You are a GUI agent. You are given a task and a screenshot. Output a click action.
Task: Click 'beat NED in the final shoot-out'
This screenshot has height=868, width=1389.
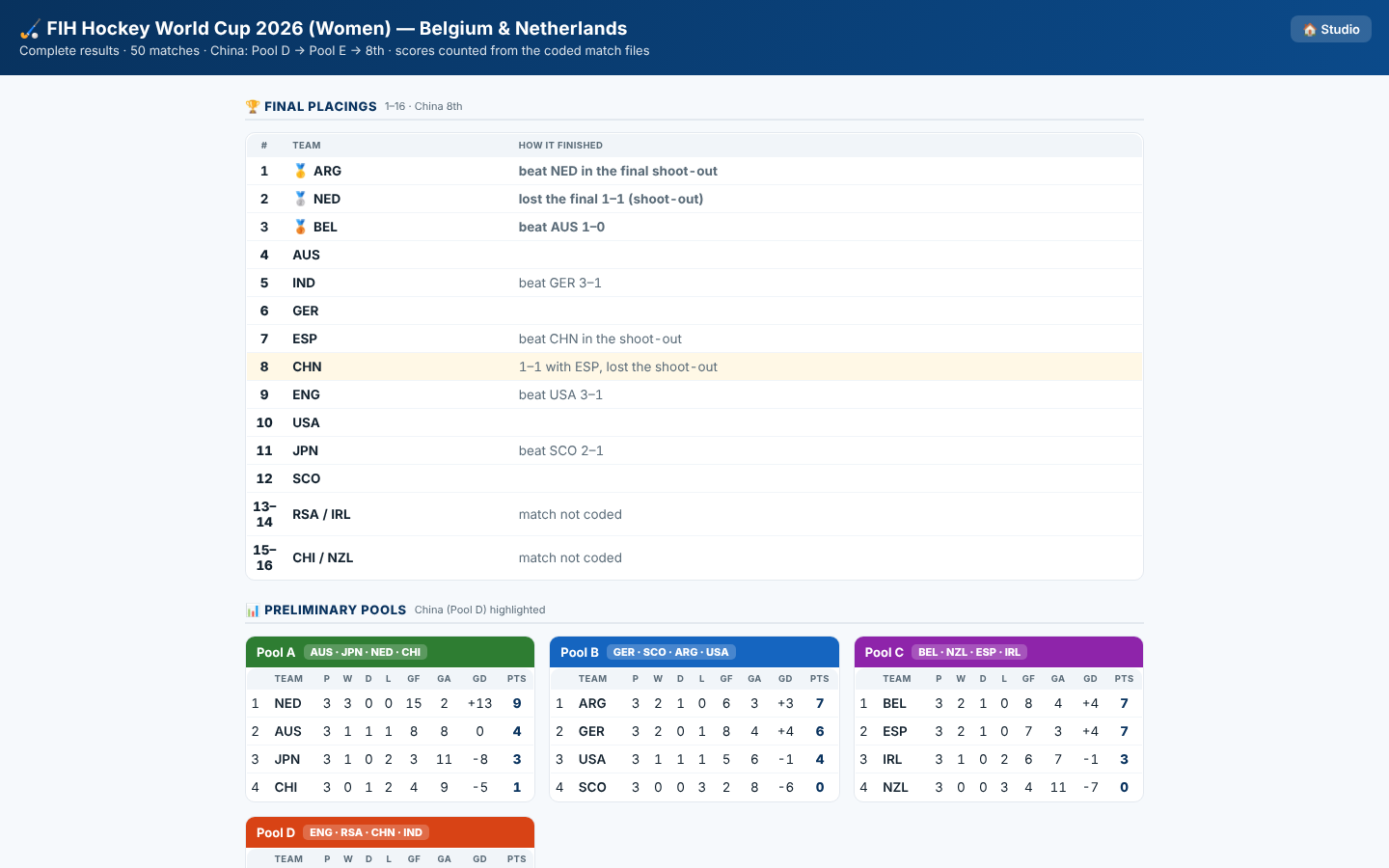click(x=618, y=171)
